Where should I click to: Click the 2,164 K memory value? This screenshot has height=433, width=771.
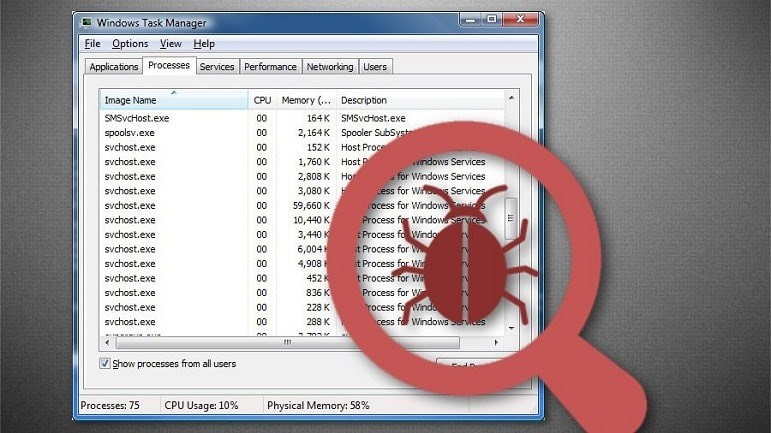tap(314, 133)
